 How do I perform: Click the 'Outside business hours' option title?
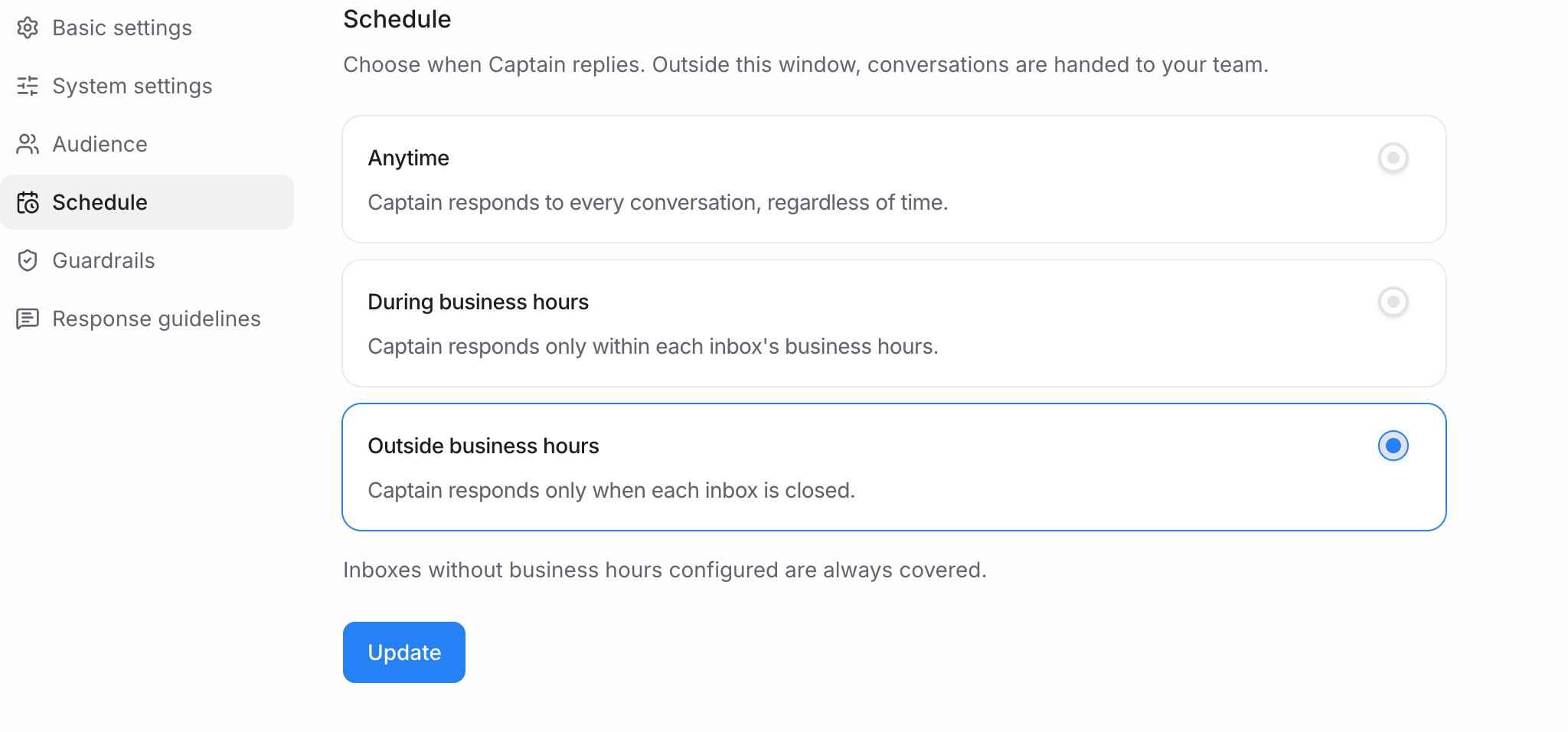click(x=484, y=446)
